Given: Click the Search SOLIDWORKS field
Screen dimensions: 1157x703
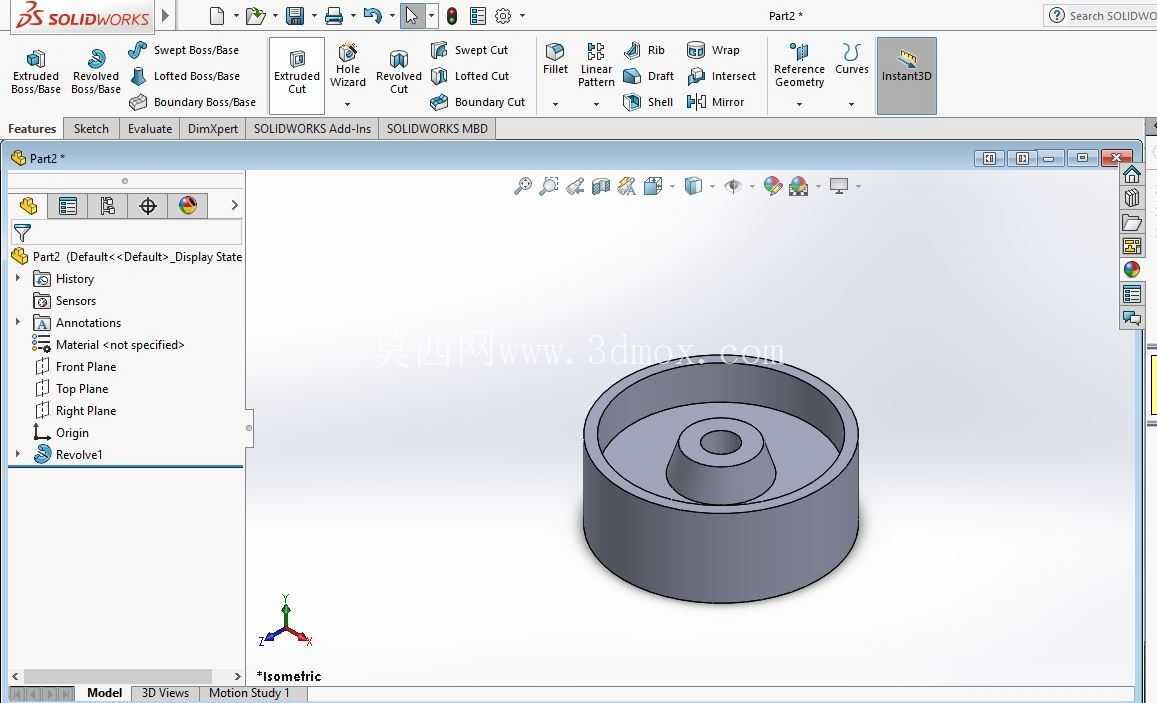Looking at the screenshot, I should click(1100, 15).
